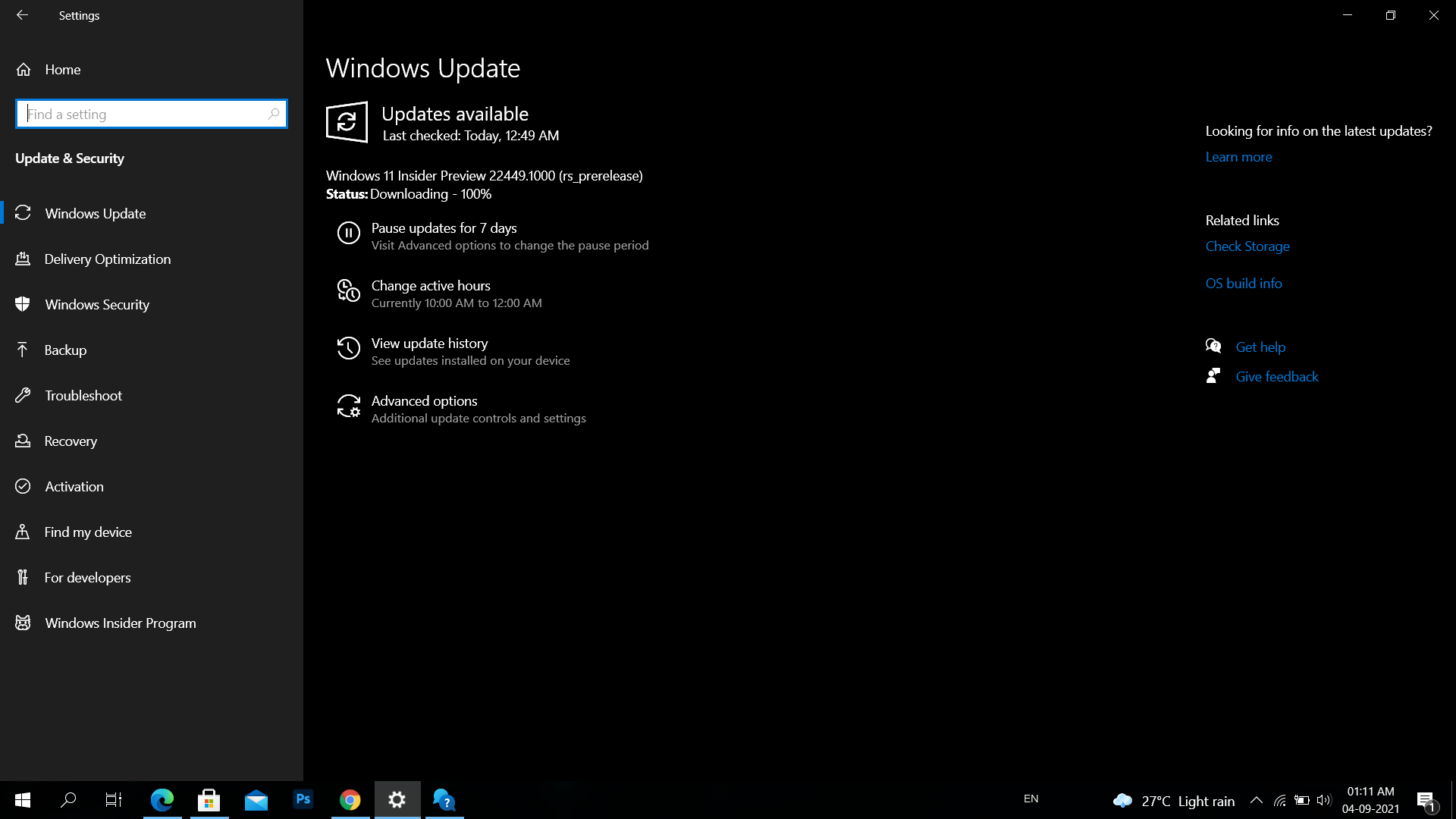Screen dimensions: 1456x819
Task: Click the history icon for update history
Action: coord(348,348)
